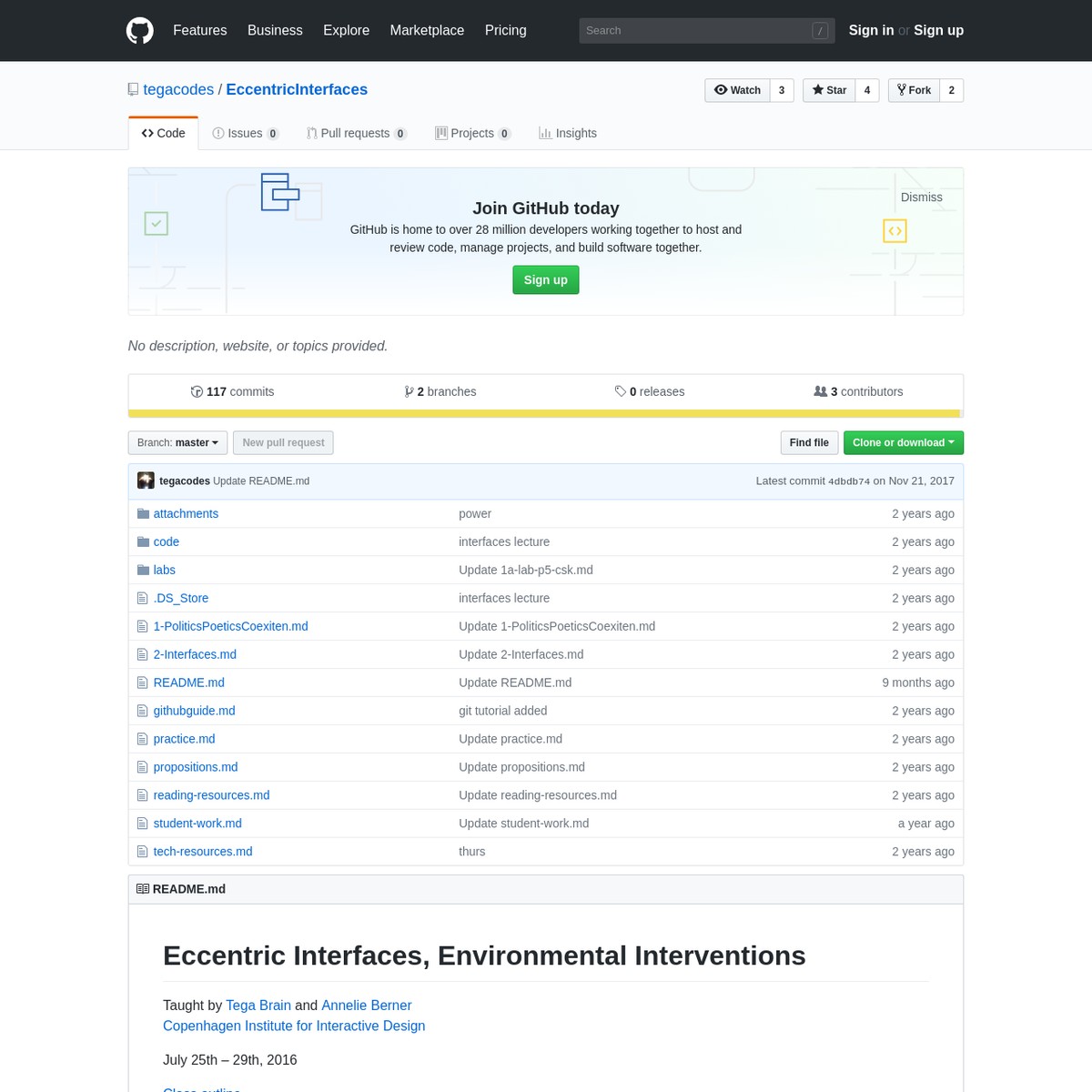The image size is (1092, 1092).
Task: Expand the Clone or download menu
Action: pos(904,442)
